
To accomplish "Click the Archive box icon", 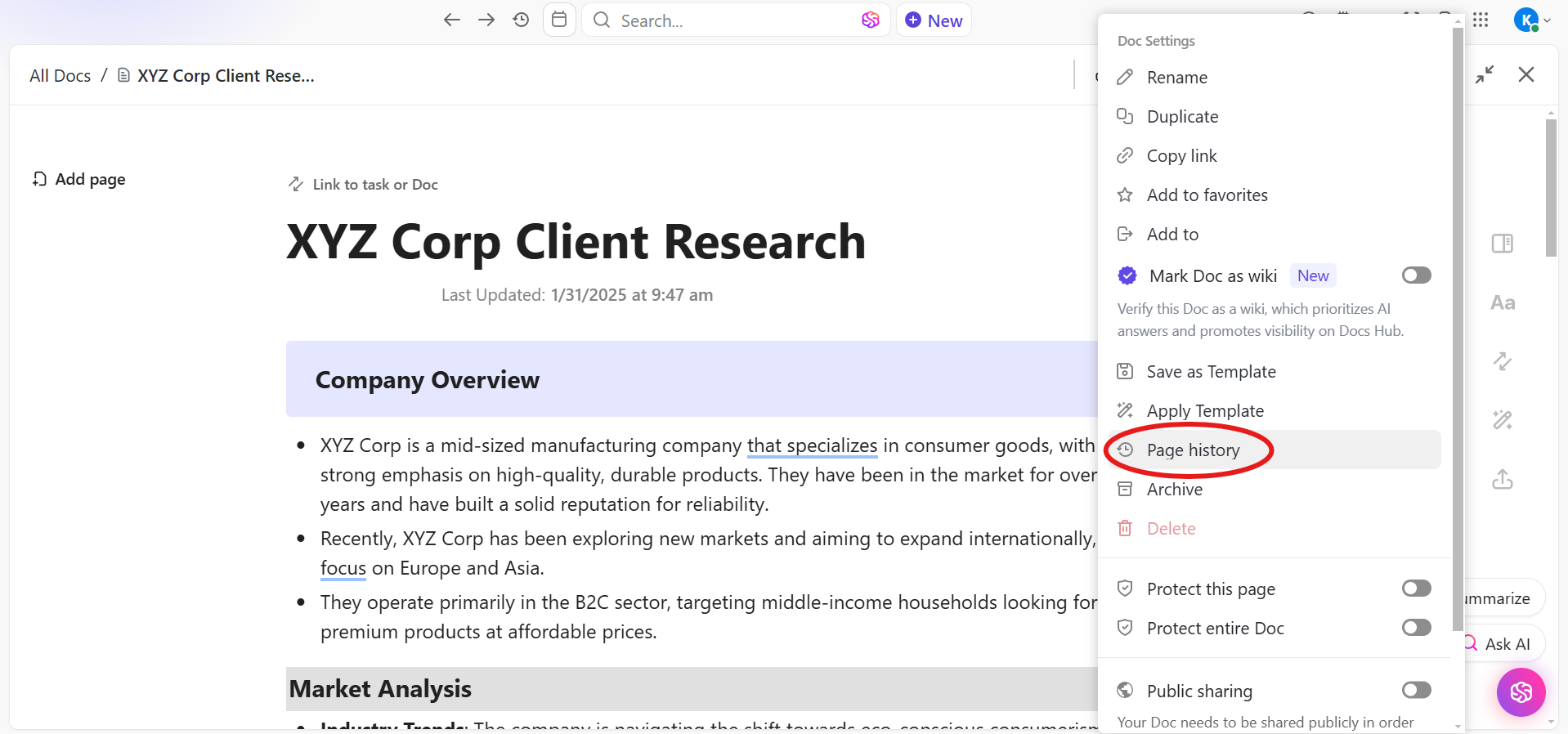I will click(1125, 489).
